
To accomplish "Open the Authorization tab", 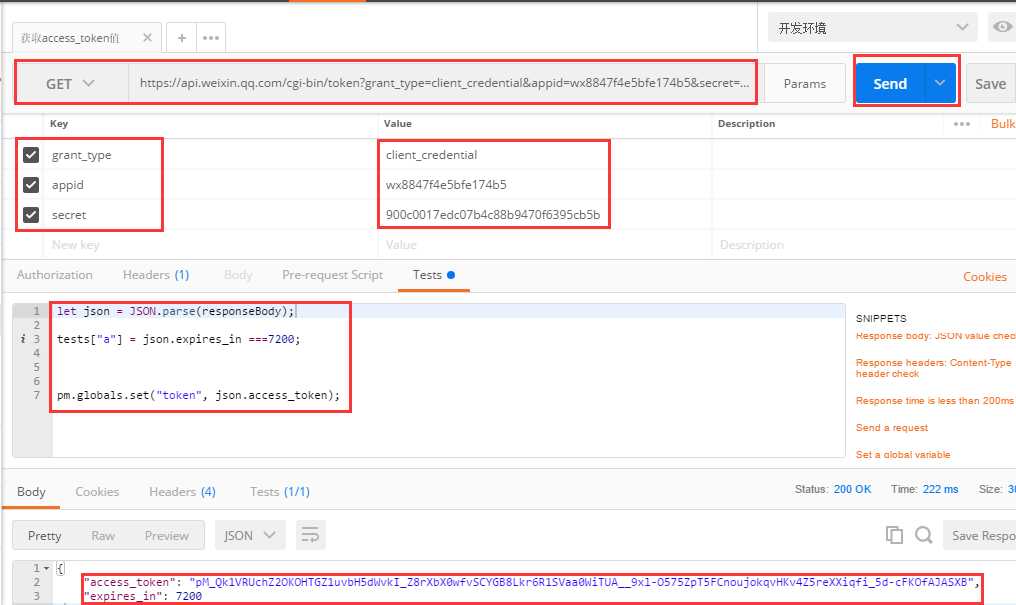I will point(54,275).
